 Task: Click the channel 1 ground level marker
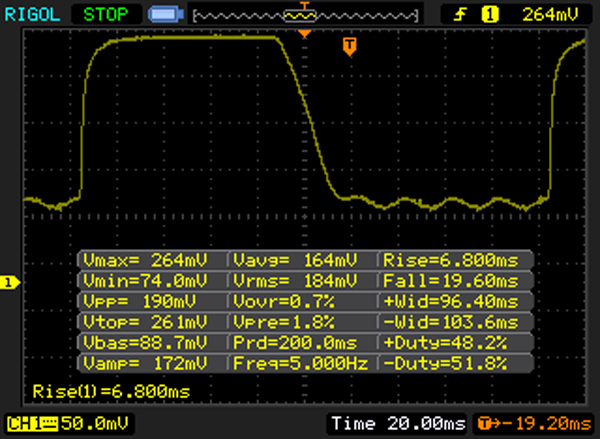click(x=7, y=284)
